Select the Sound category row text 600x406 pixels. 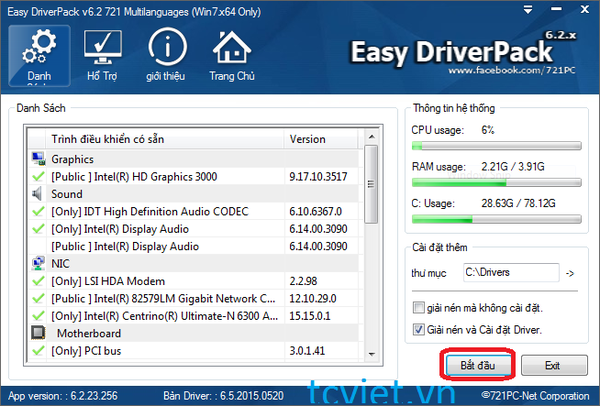point(67,194)
